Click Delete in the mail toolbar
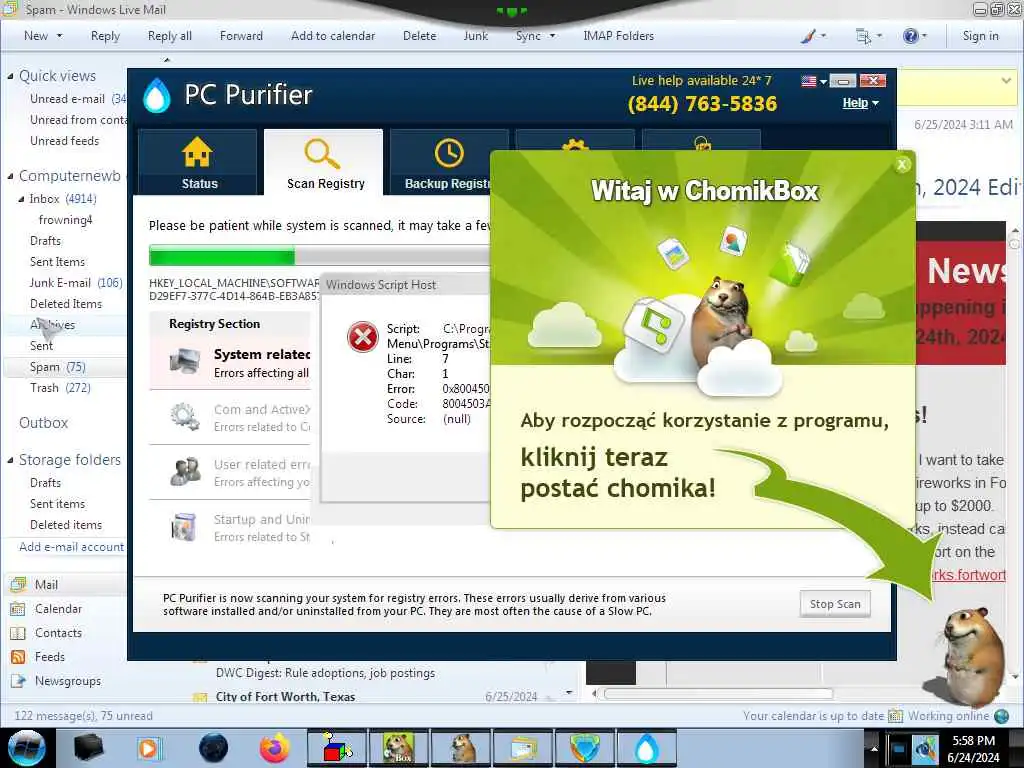Viewport: 1024px width, 768px height. pos(419,36)
